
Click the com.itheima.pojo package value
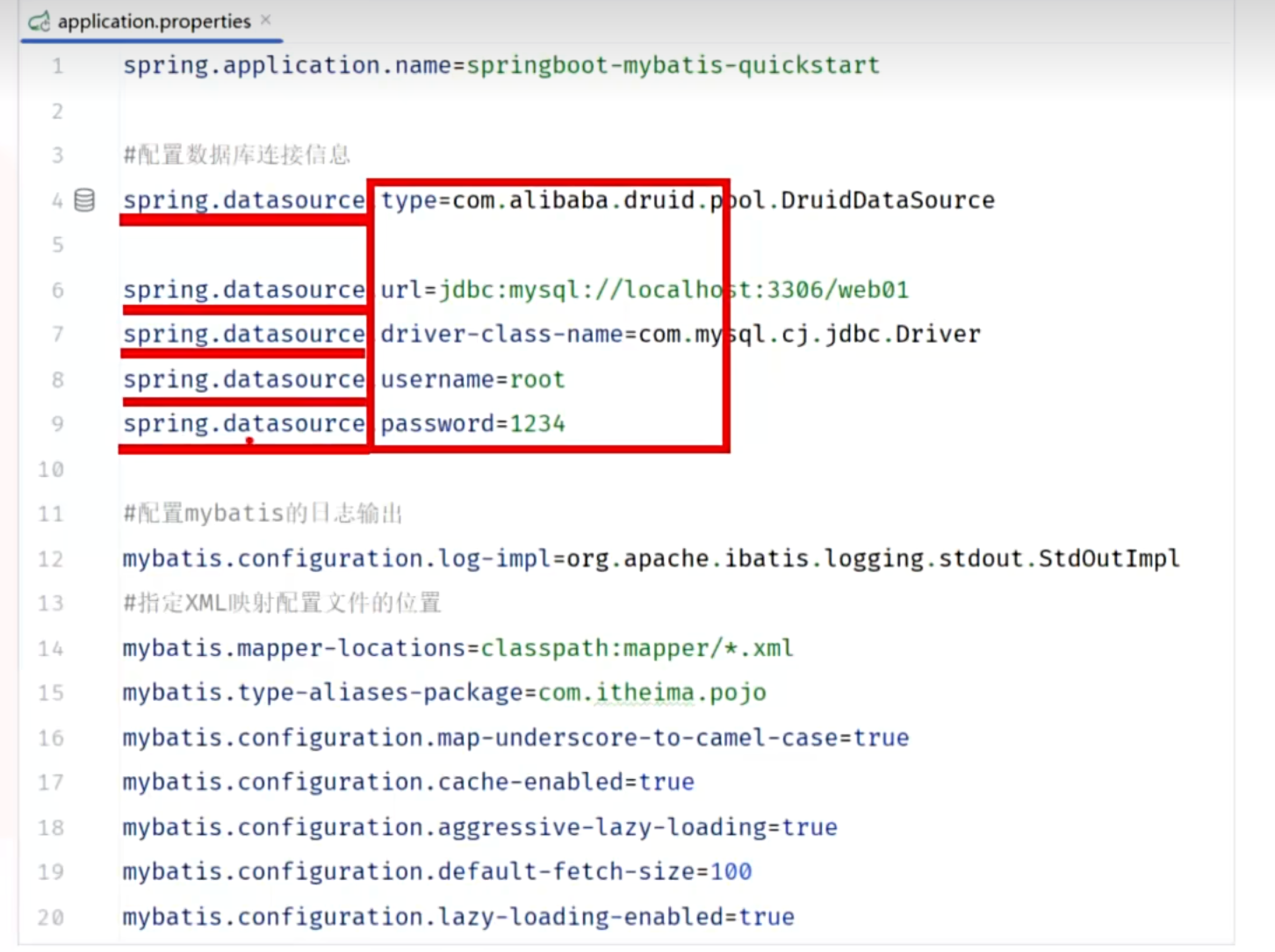coord(652,693)
